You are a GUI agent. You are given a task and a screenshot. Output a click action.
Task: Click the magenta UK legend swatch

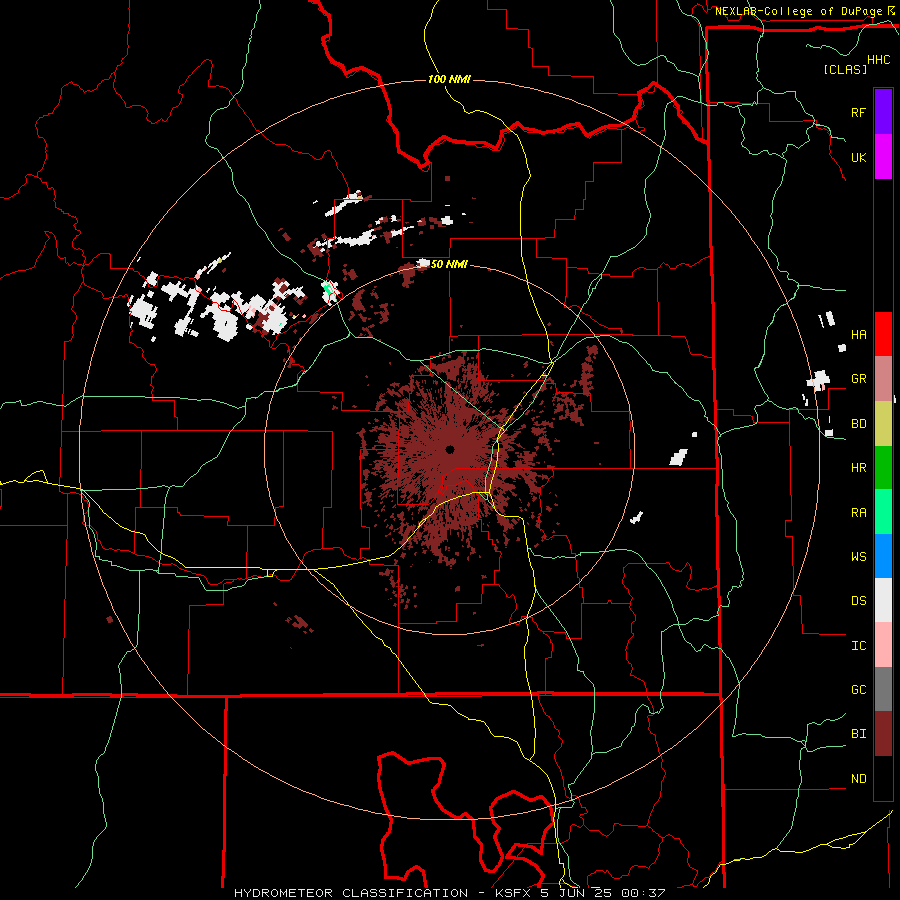pyautogui.click(x=883, y=157)
